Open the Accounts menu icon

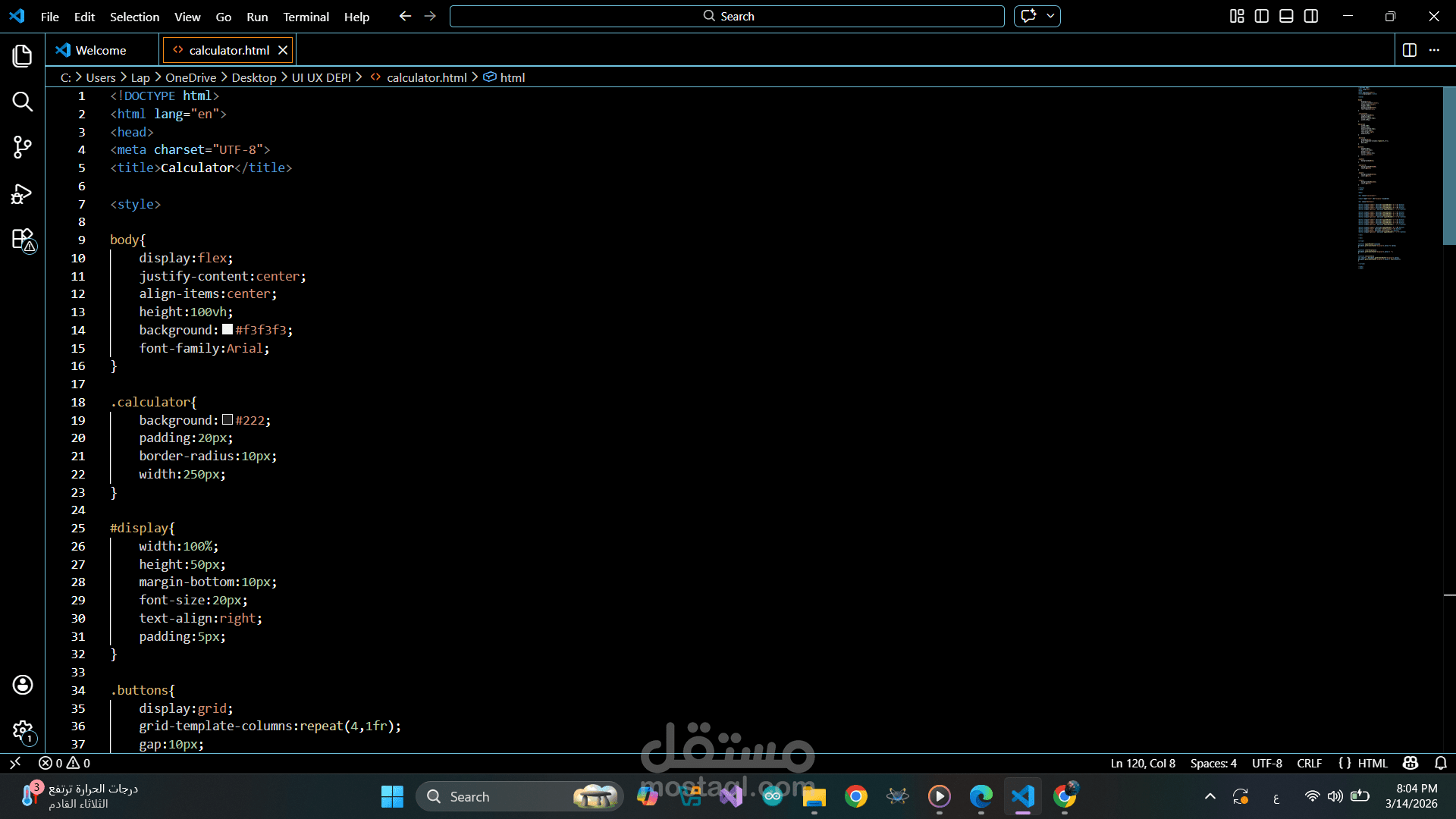(x=23, y=685)
